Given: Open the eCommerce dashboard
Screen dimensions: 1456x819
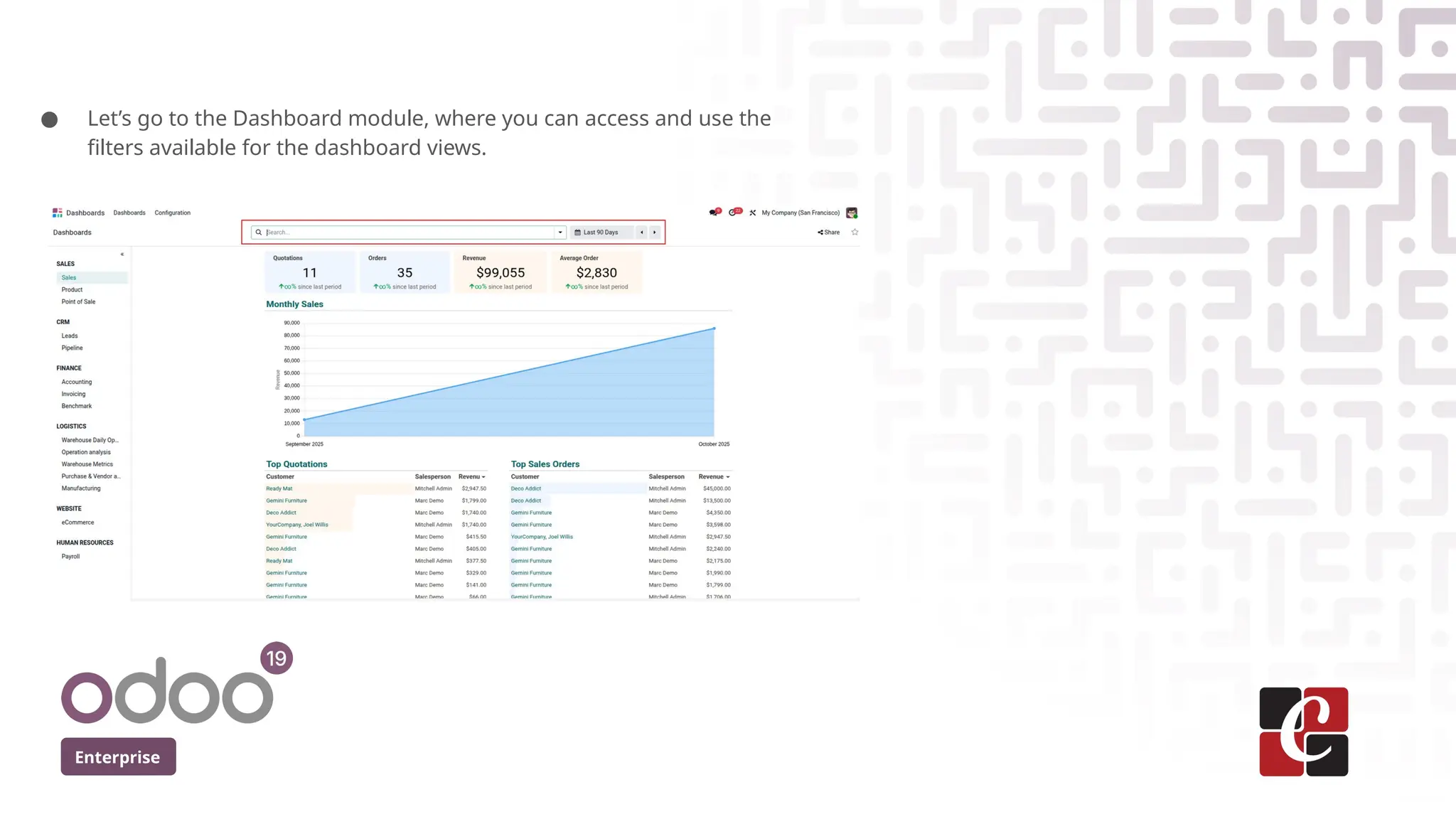Looking at the screenshot, I should (77, 523).
